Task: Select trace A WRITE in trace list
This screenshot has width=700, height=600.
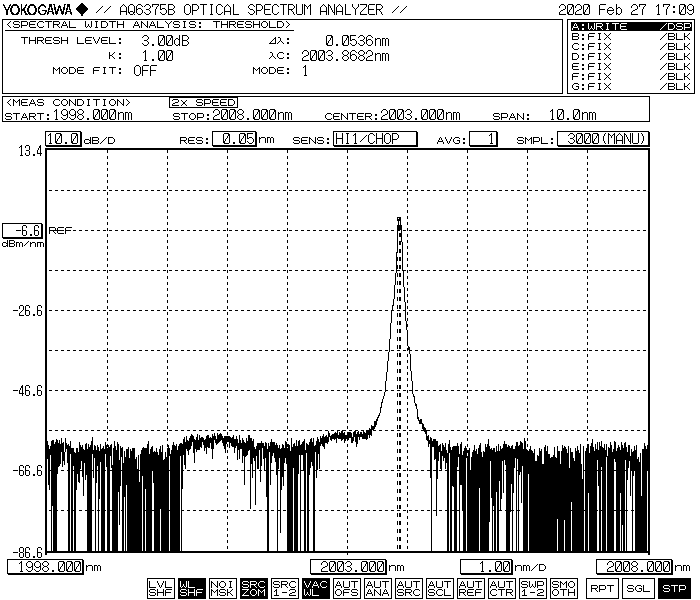Action: 630,26
